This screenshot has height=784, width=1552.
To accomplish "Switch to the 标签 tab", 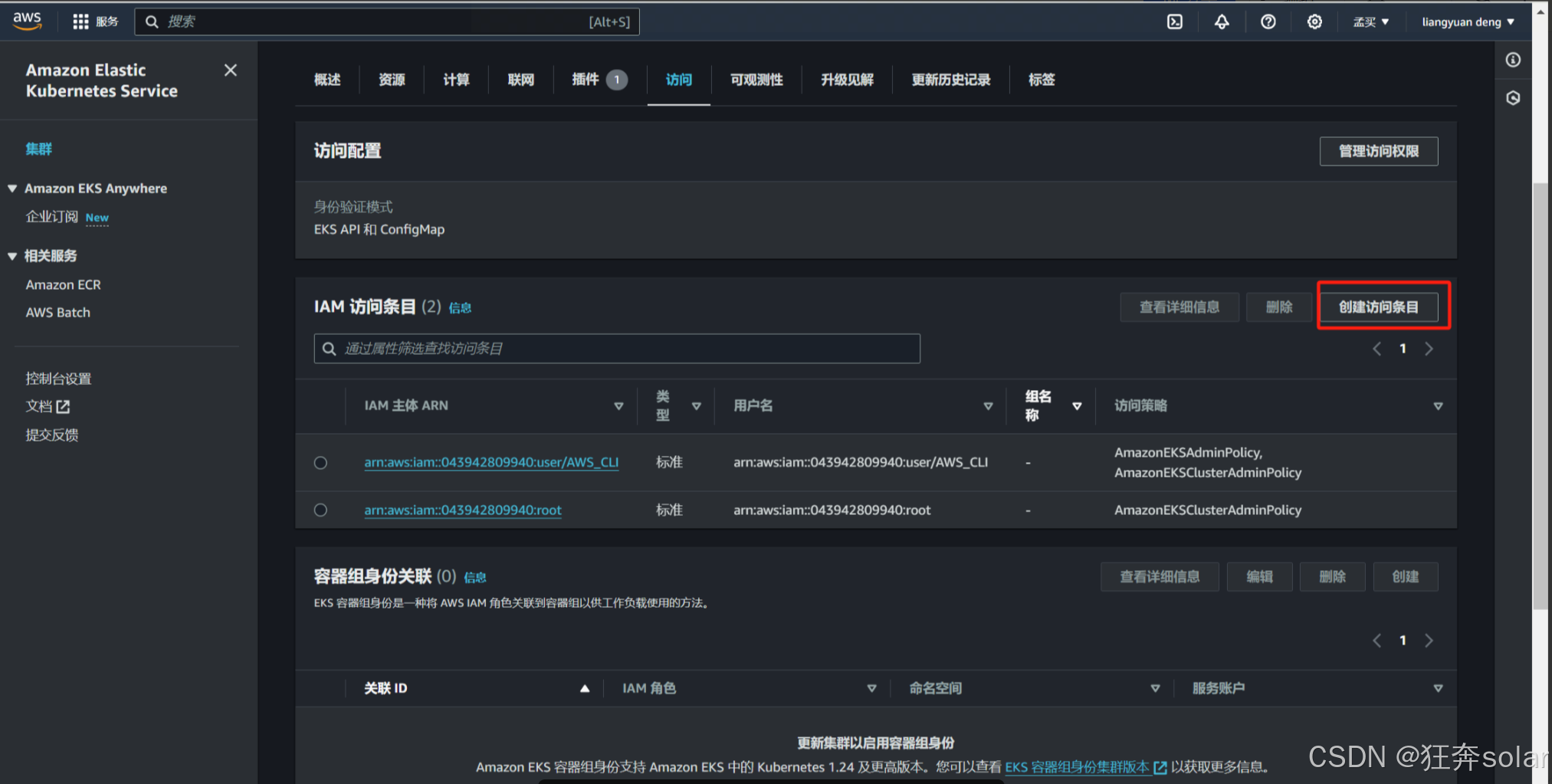I will (x=1042, y=80).
